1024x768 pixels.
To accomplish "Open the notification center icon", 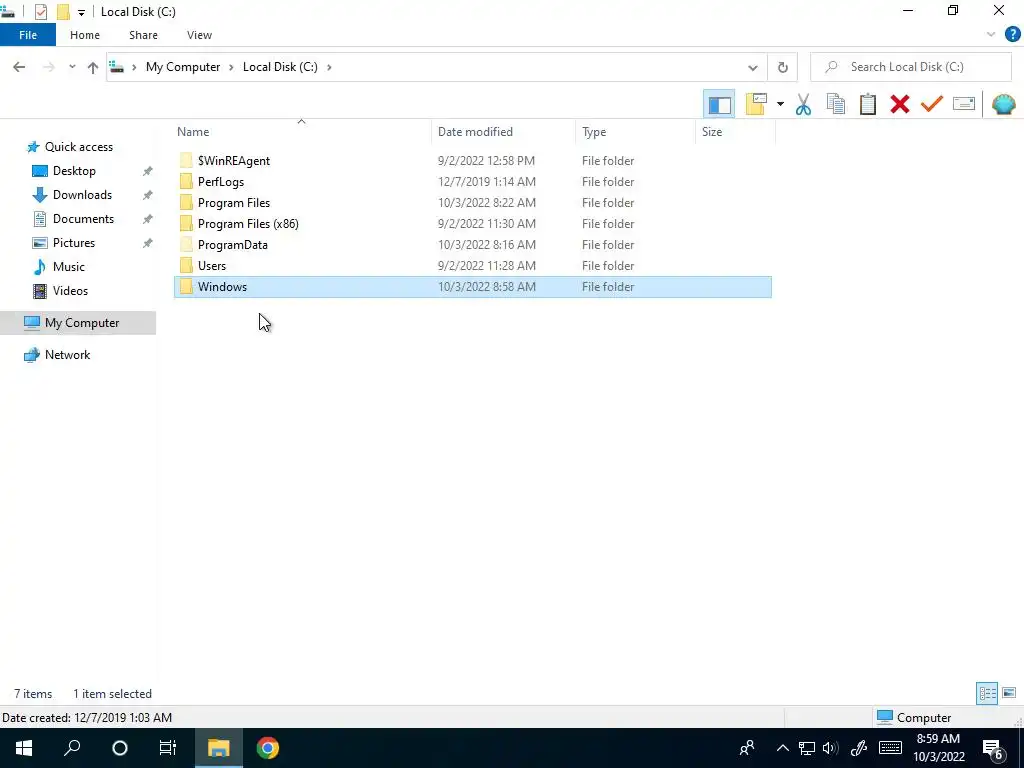I will click(x=993, y=749).
